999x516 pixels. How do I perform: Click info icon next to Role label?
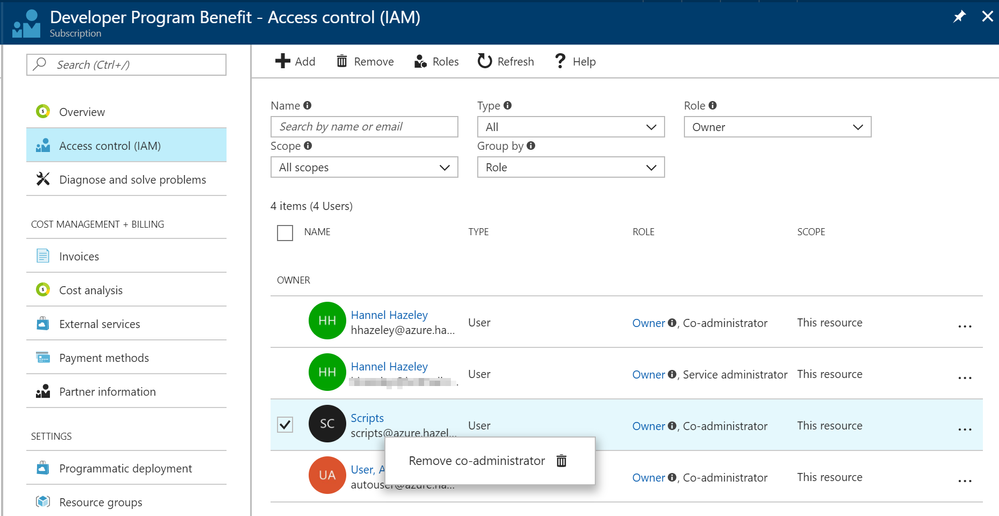click(x=712, y=105)
